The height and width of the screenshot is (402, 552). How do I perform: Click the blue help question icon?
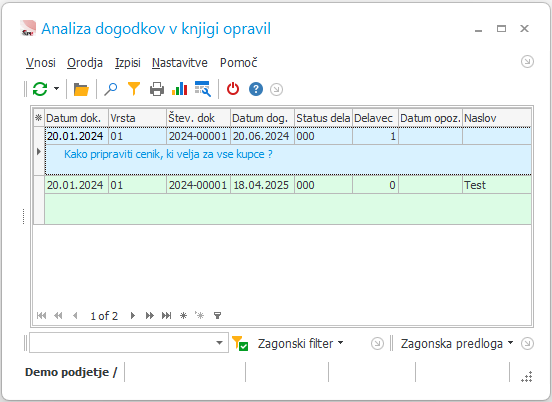point(256,89)
